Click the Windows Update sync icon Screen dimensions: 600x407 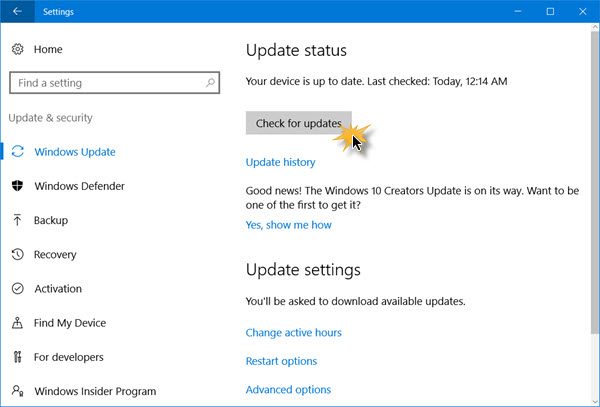coord(18,151)
